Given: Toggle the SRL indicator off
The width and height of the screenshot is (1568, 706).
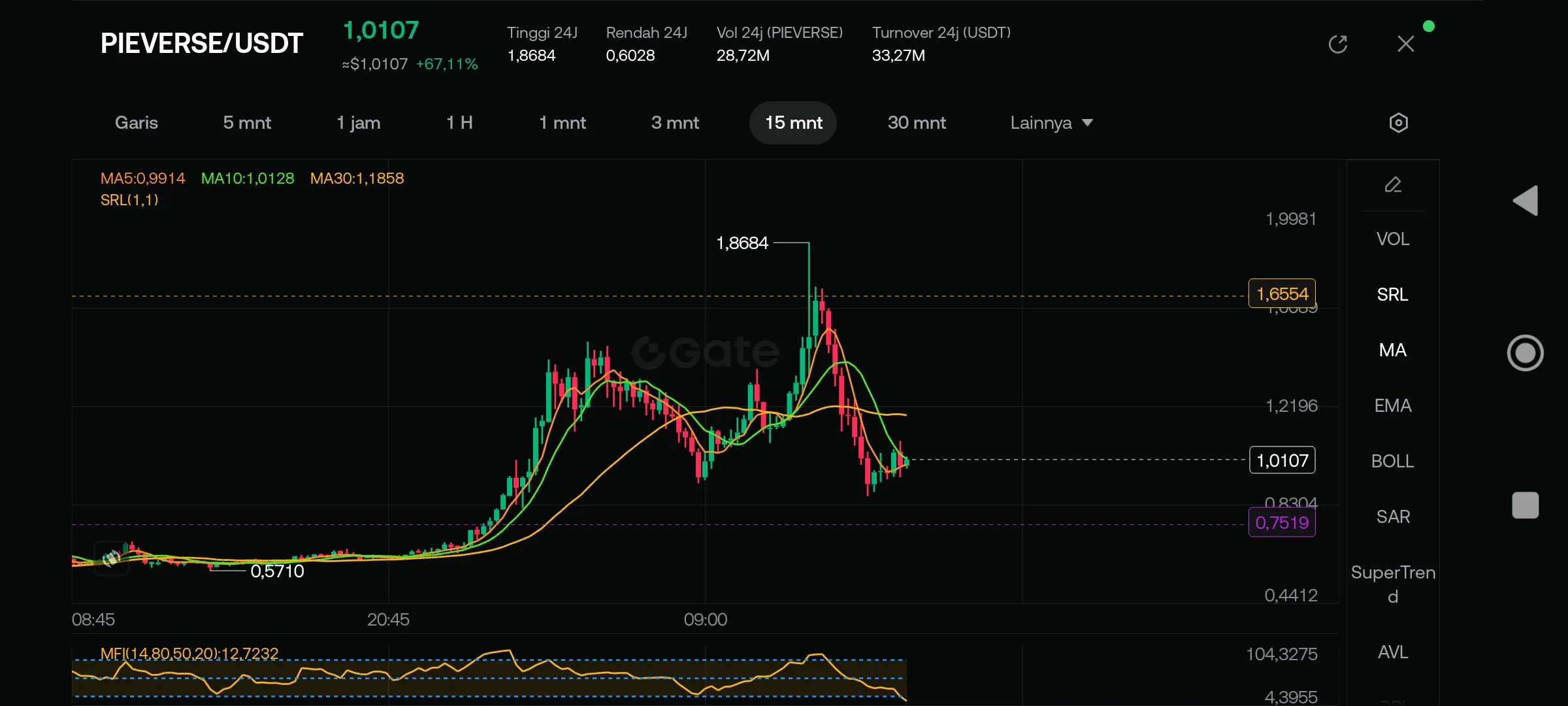Looking at the screenshot, I should pyautogui.click(x=1393, y=295).
